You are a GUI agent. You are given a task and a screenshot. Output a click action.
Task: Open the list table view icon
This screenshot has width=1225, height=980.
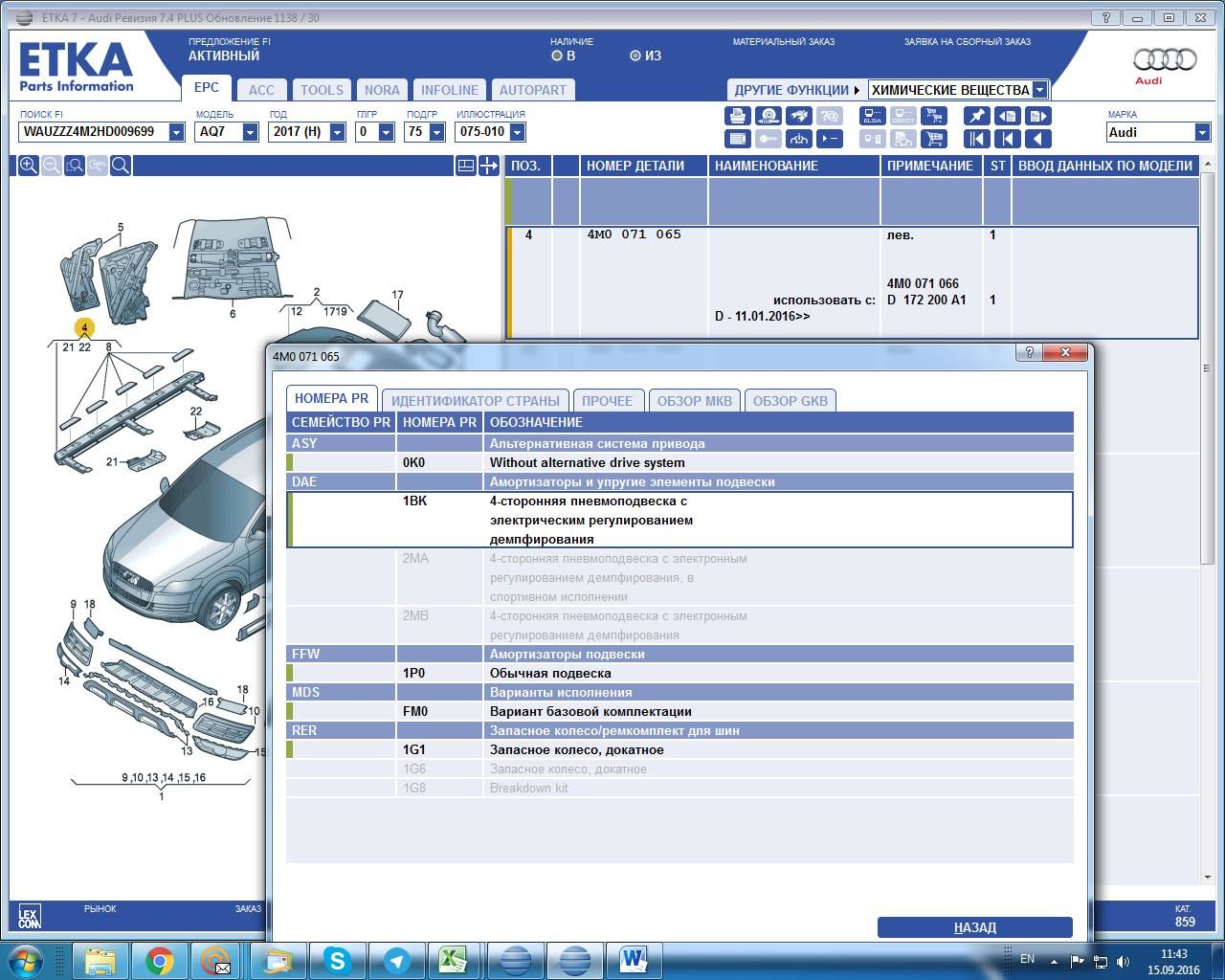click(737, 139)
